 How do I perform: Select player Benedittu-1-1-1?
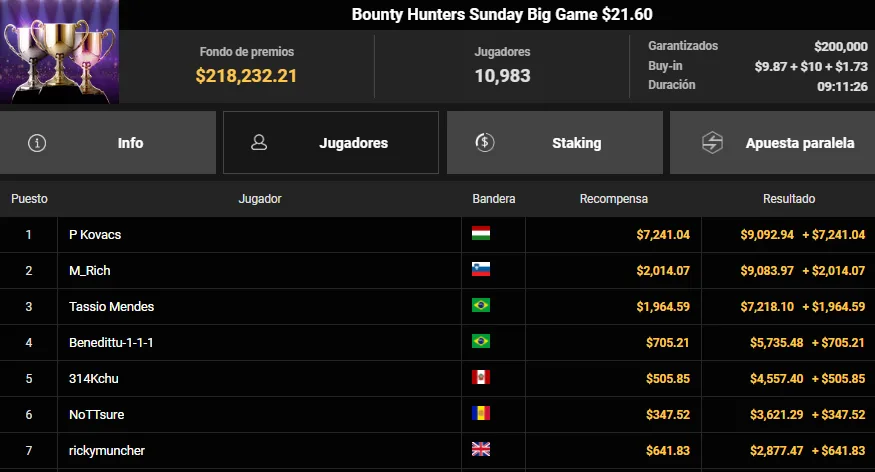(x=111, y=343)
